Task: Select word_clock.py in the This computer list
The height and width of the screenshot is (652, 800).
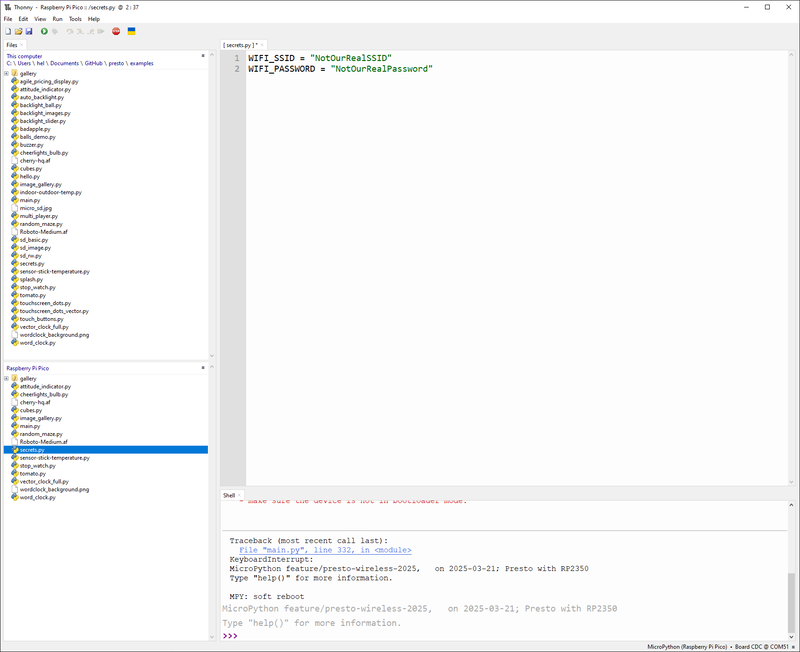Action: (x=38, y=343)
